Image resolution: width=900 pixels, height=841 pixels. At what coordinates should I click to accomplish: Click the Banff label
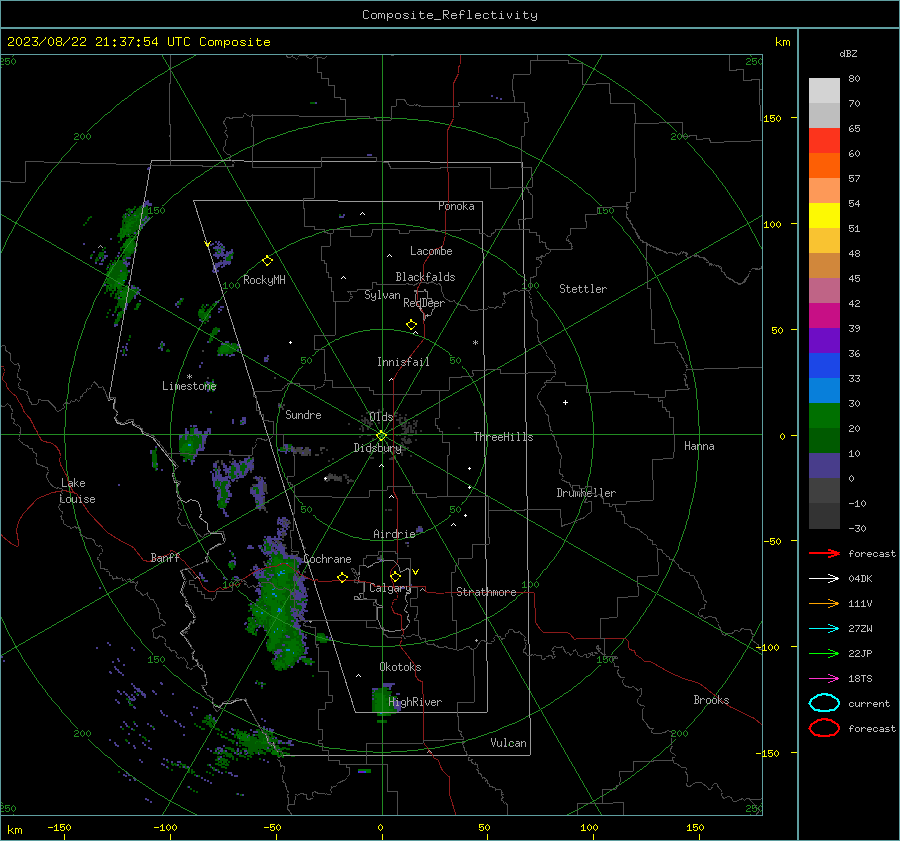click(x=165, y=557)
